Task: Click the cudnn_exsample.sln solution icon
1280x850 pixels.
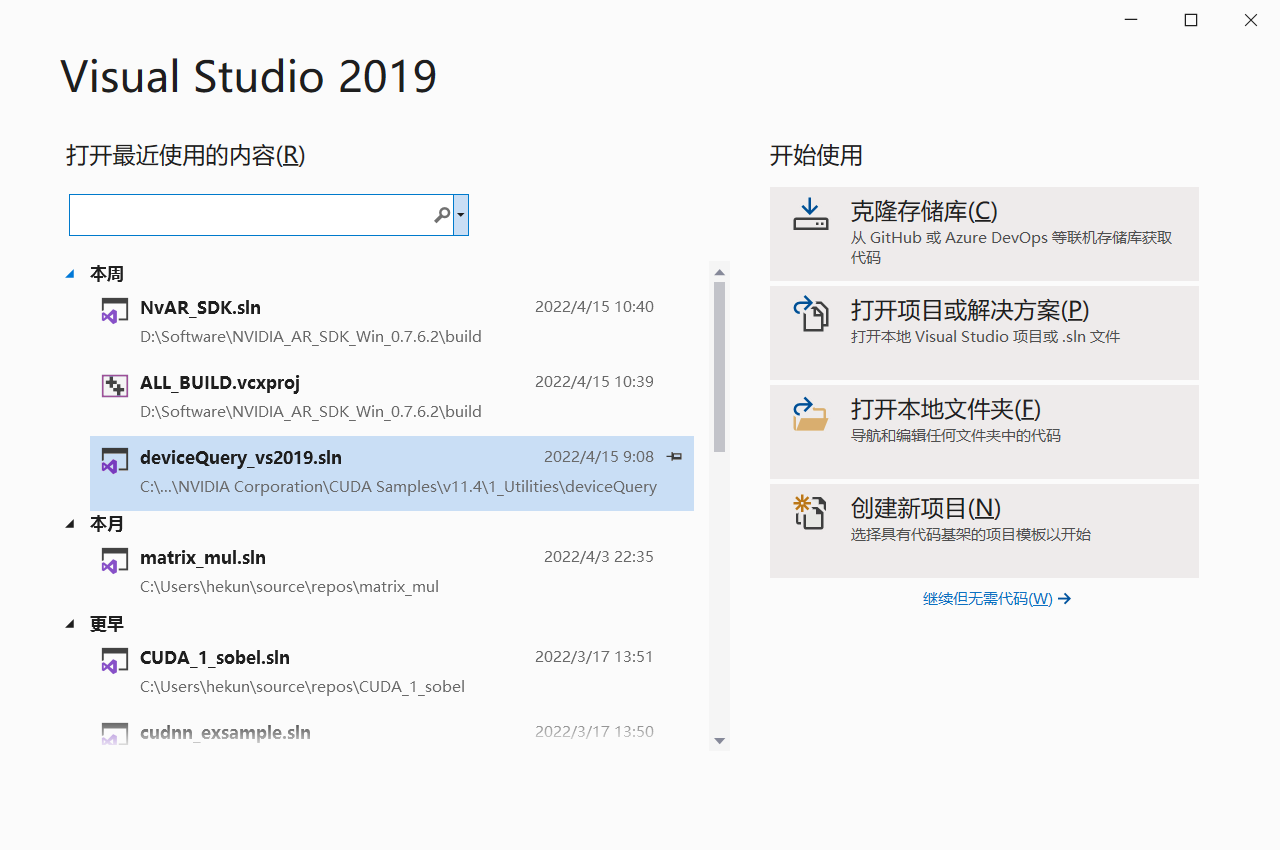Action: 114,734
